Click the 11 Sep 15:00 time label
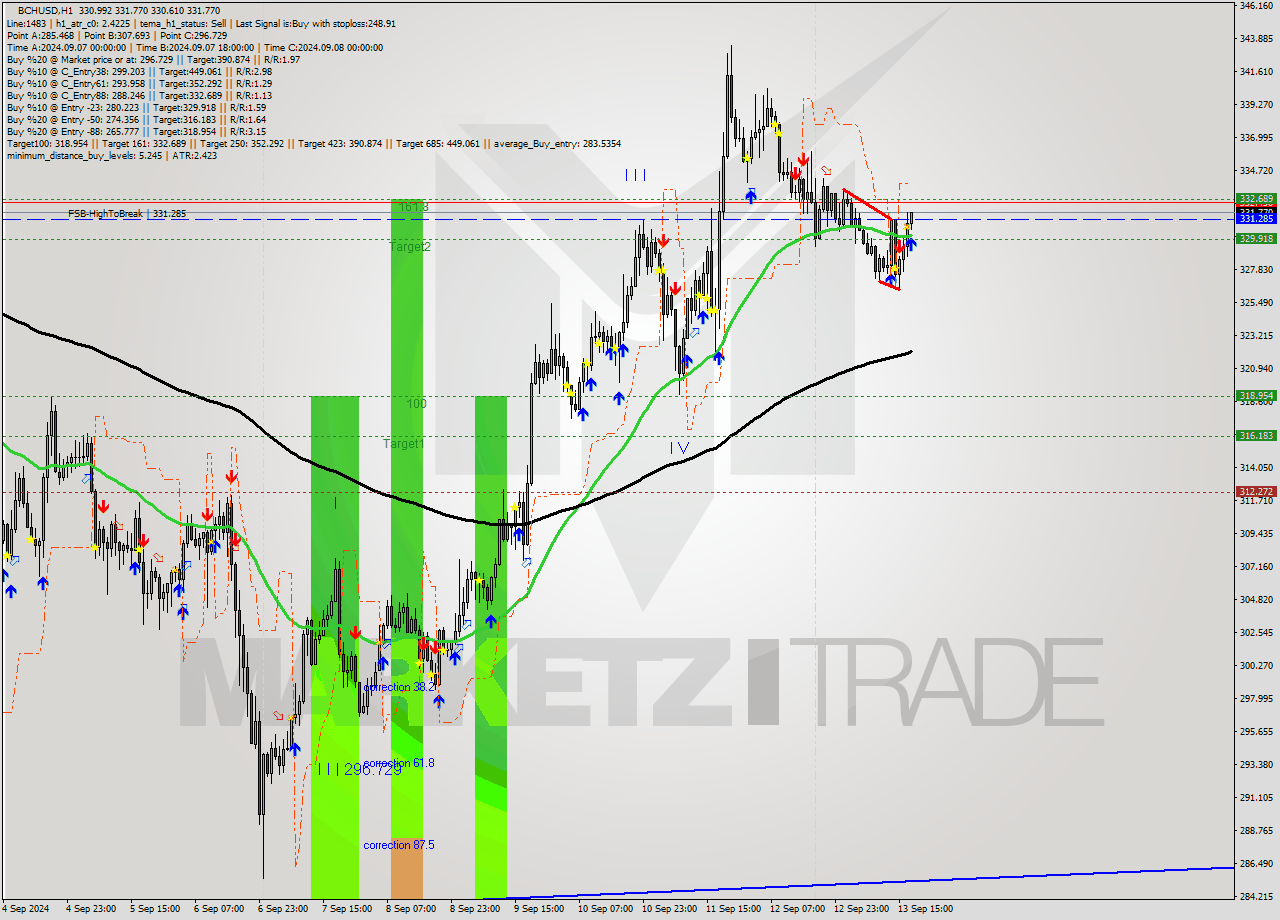1280x920 pixels. pos(733,909)
